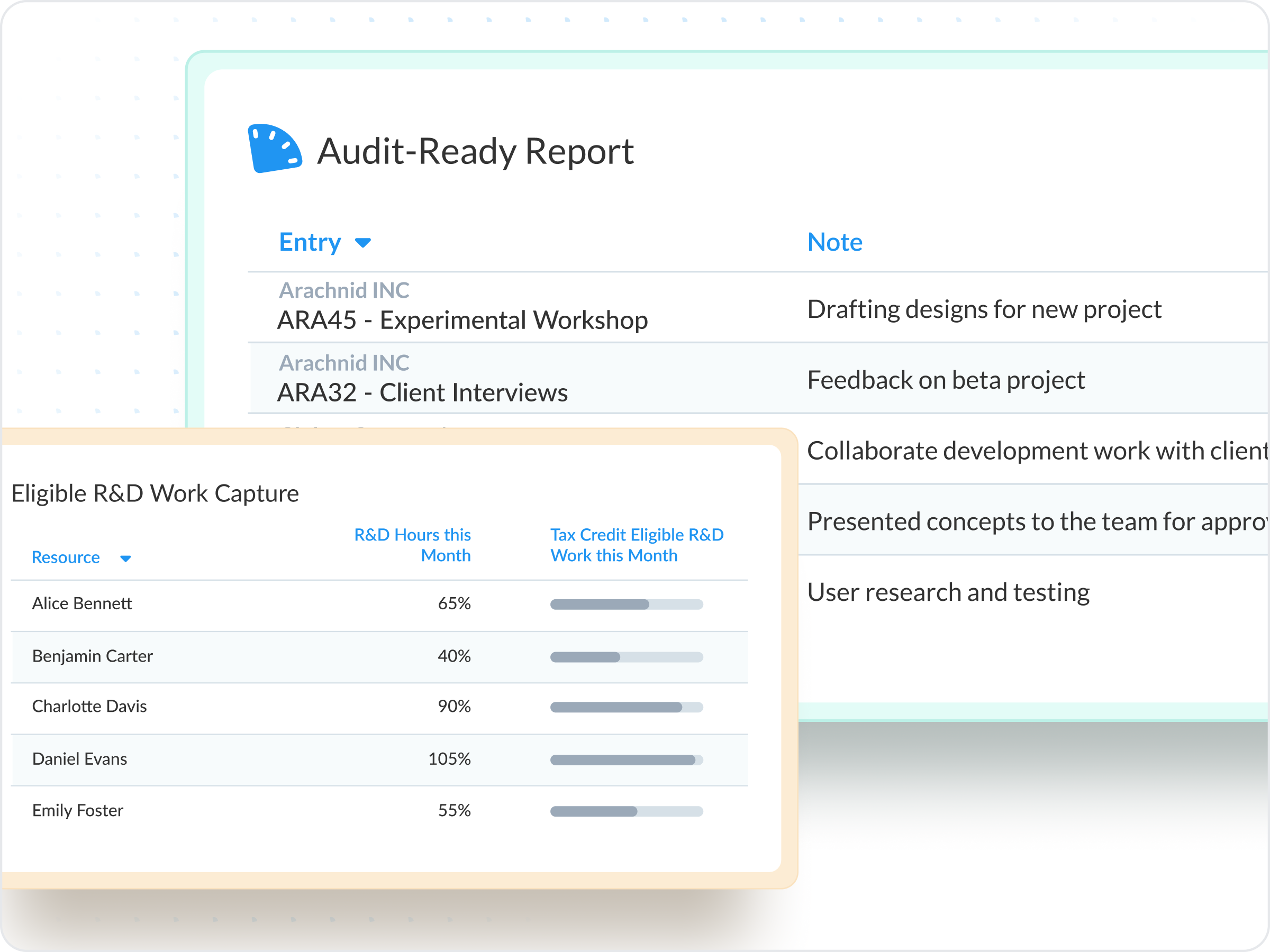This screenshot has height=952, width=1270.
Task: Click Daniel Evans's eligibility progress bar
Action: [x=627, y=761]
